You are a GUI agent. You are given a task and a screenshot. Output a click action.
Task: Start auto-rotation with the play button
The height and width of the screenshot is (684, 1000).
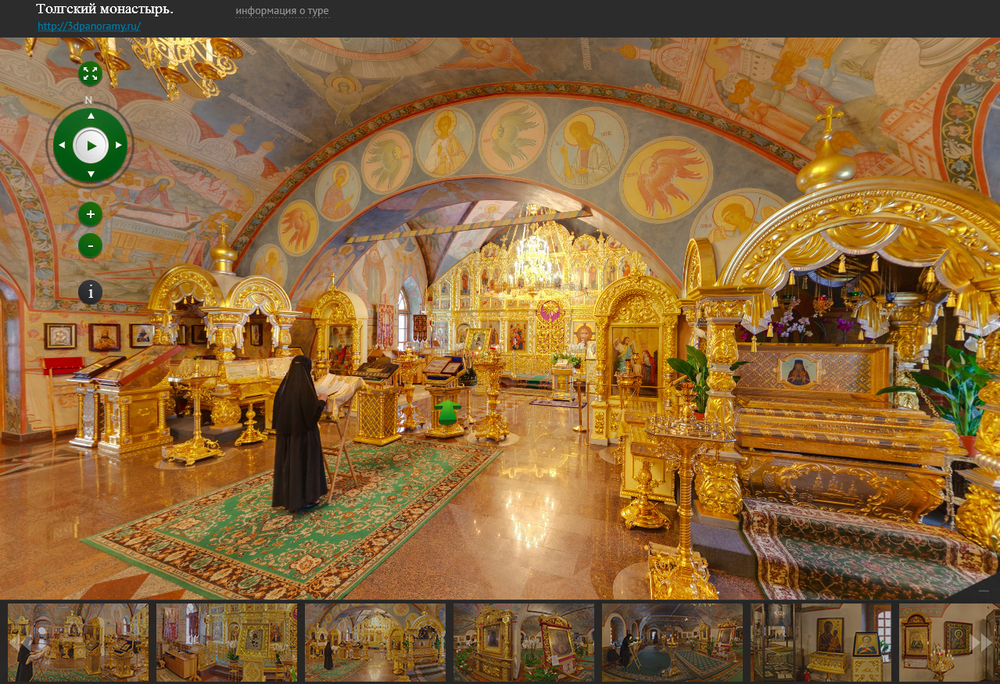click(x=91, y=146)
